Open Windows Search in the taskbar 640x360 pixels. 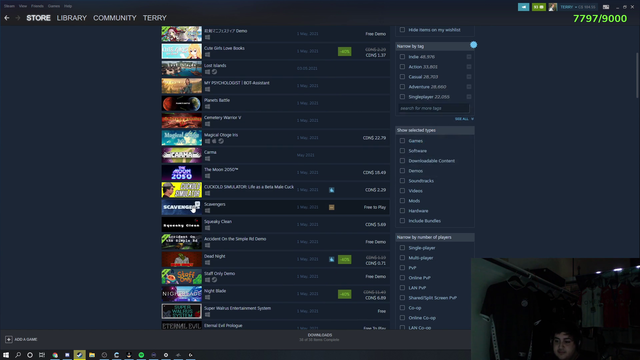(18, 355)
